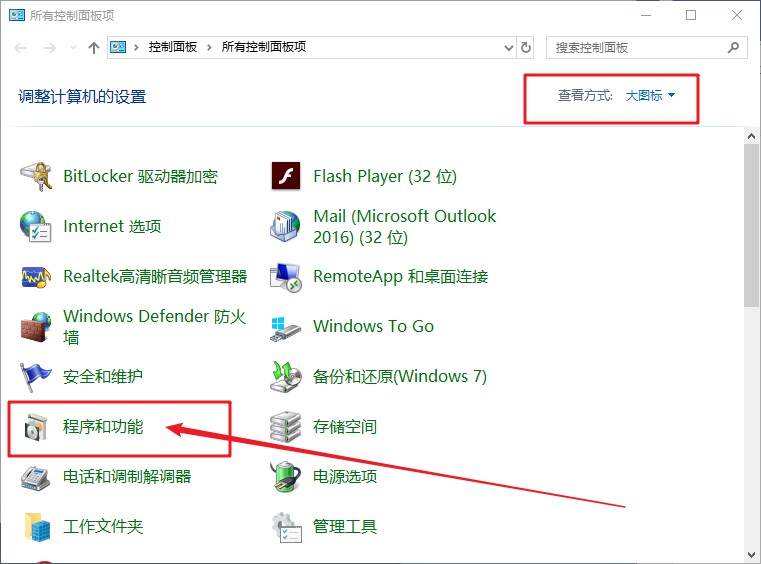761x564 pixels.
Task: Open Windows To Go link
Action: [x=374, y=326]
